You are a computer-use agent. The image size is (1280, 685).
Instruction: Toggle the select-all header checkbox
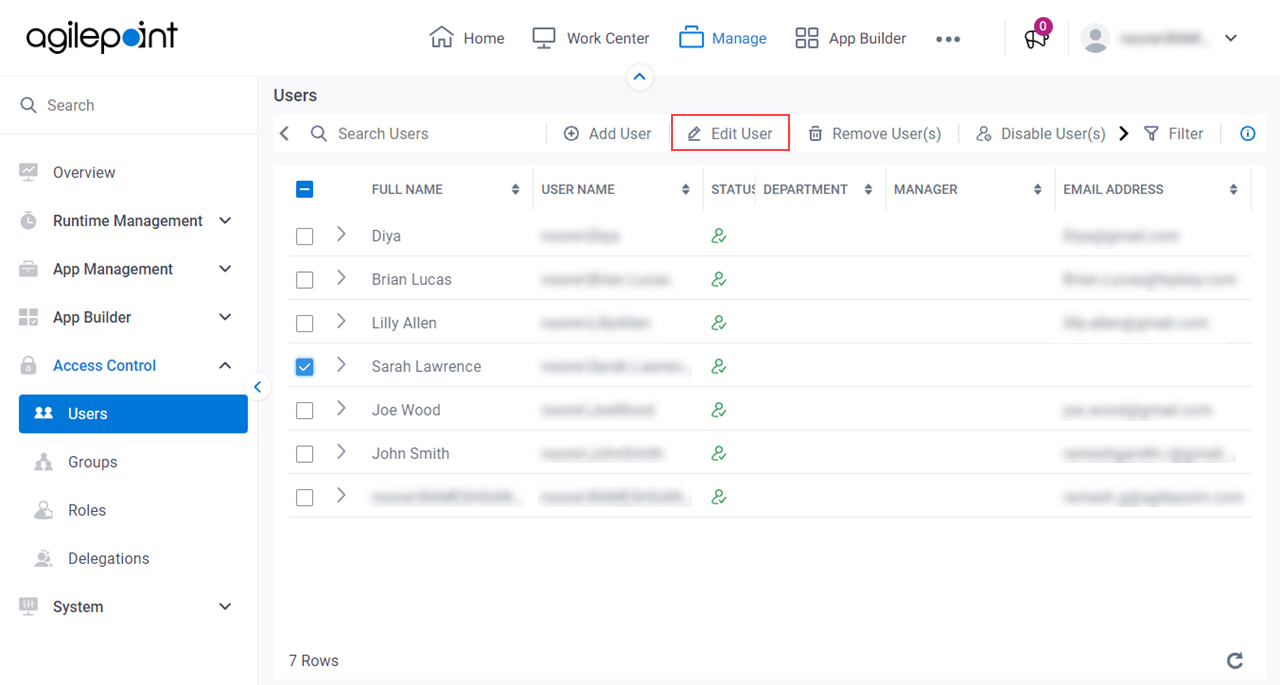click(x=305, y=189)
